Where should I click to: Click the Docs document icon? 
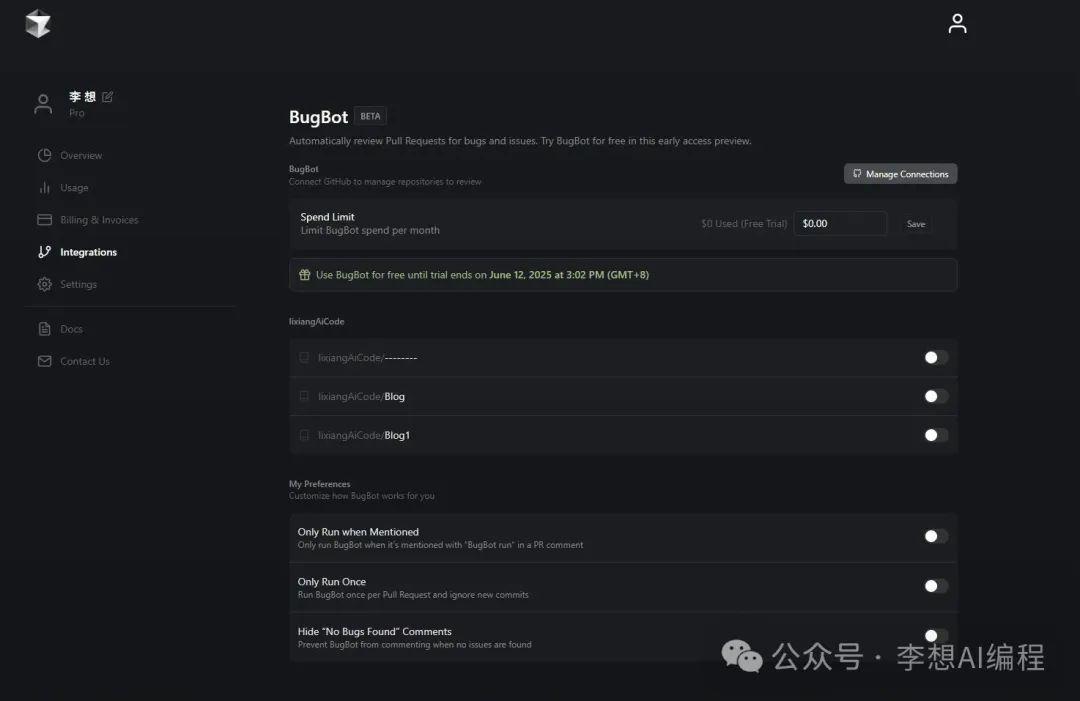click(x=44, y=329)
